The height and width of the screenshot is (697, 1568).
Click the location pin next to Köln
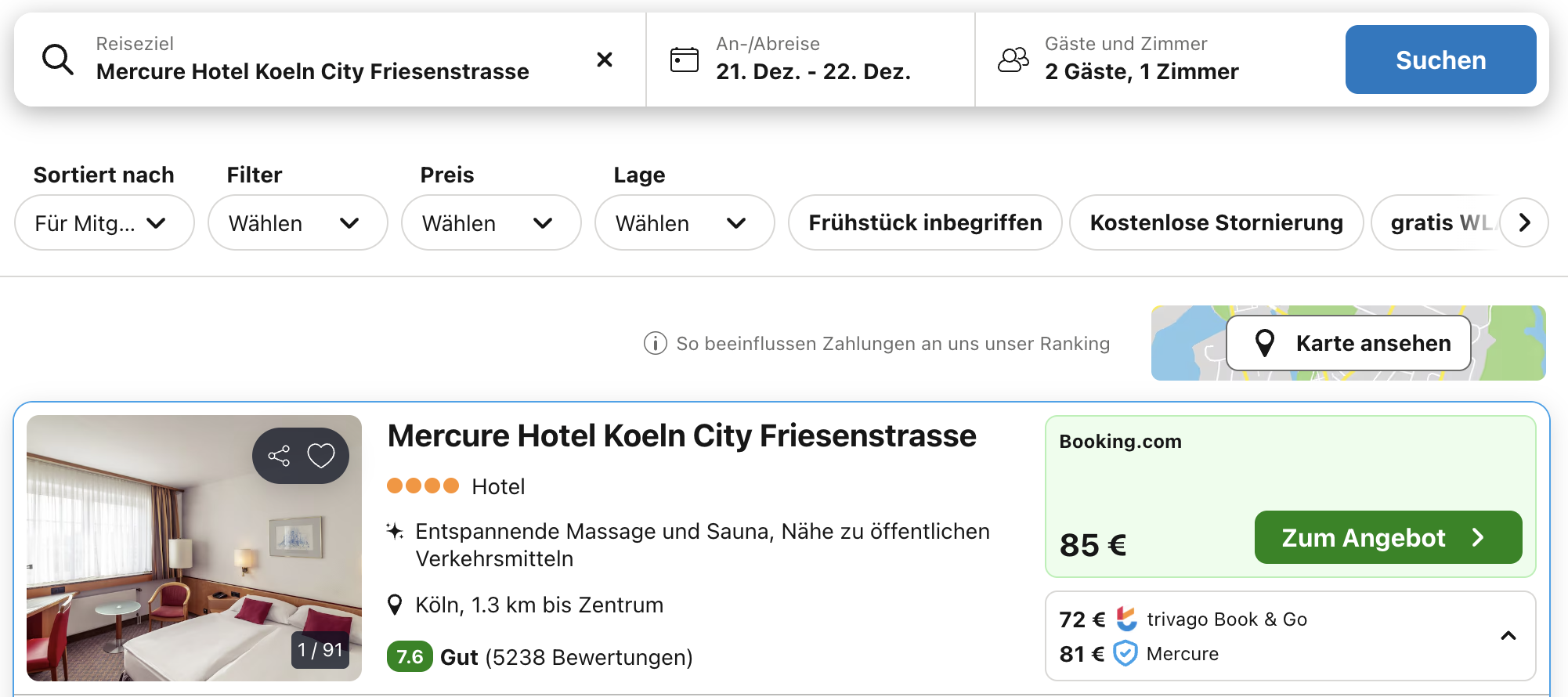tap(396, 605)
